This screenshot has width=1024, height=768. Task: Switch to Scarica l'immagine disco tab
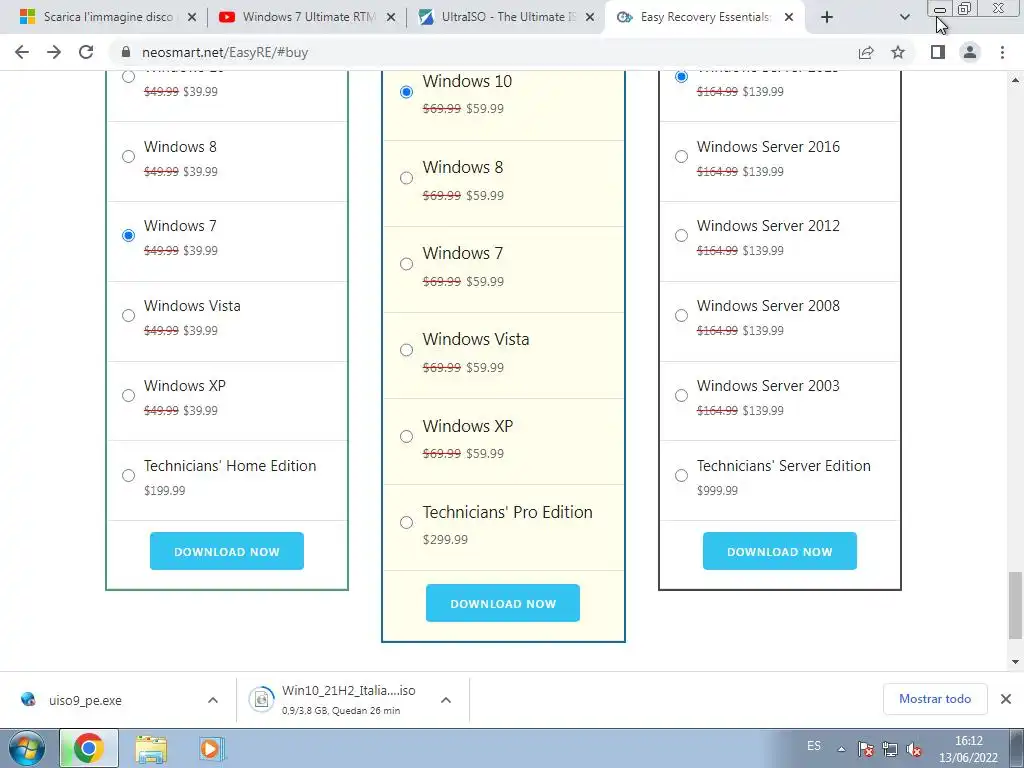[x=108, y=17]
